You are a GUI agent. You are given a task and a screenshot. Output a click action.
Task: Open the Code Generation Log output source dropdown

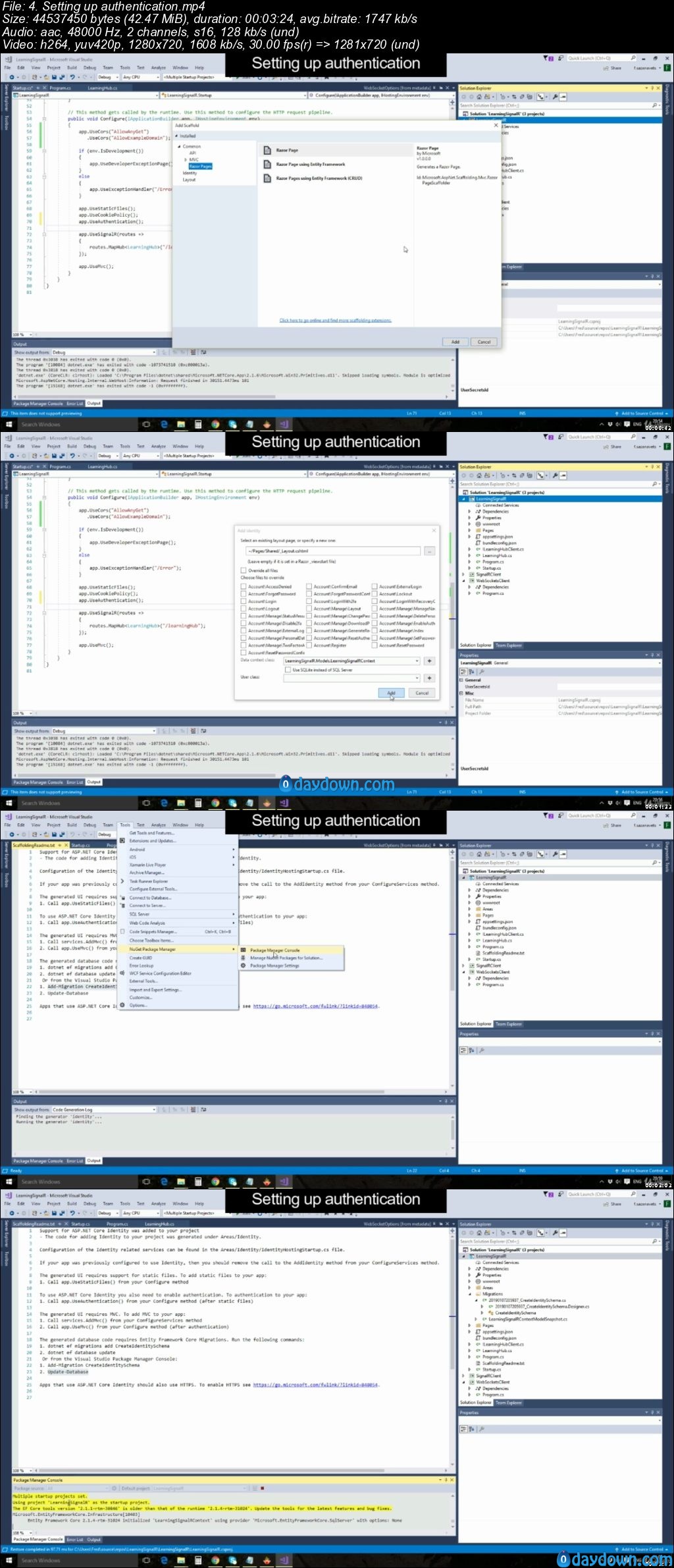(x=155, y=1110)
